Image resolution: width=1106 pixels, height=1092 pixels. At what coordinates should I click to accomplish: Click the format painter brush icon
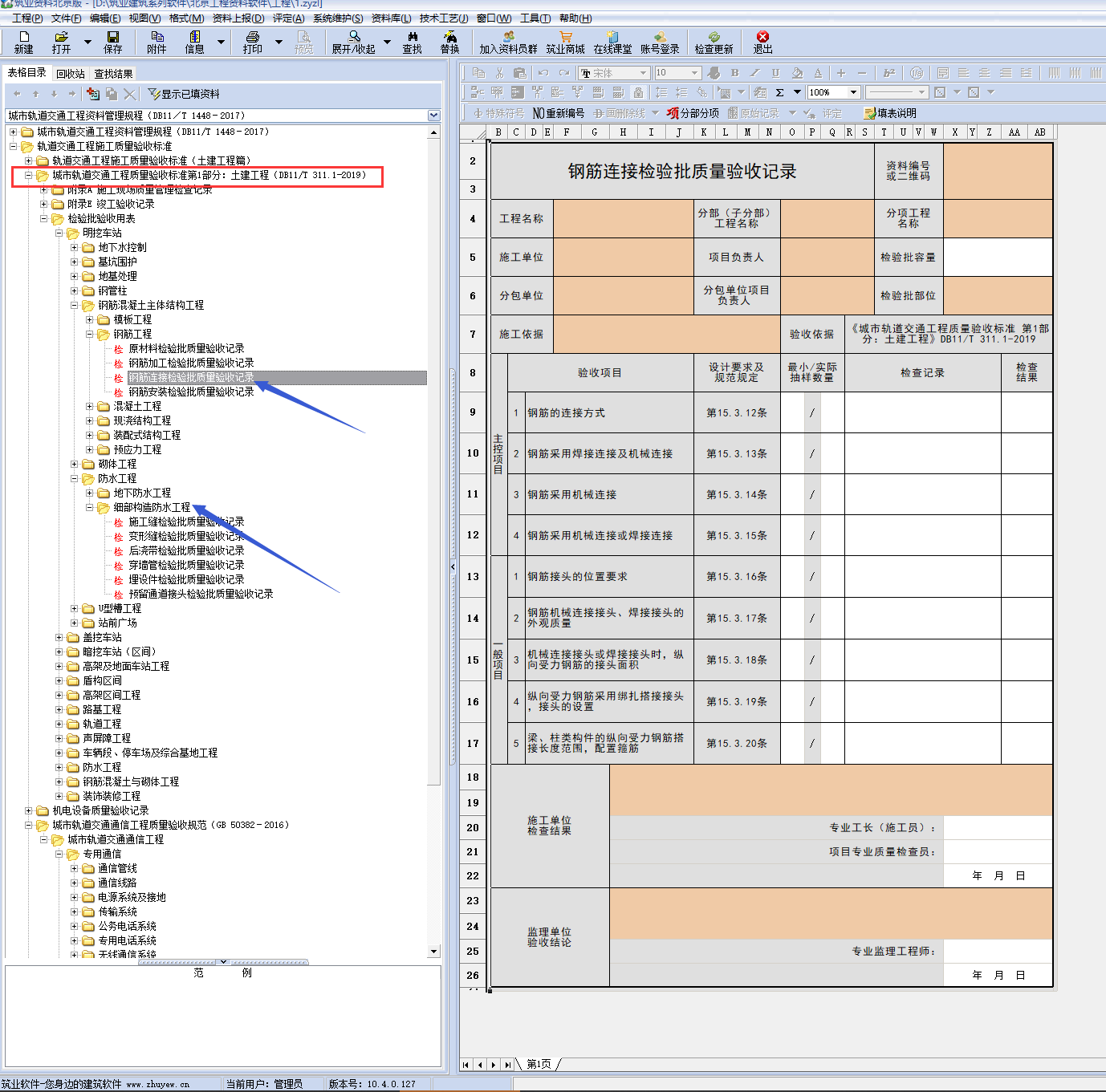(x=714, y=73)
